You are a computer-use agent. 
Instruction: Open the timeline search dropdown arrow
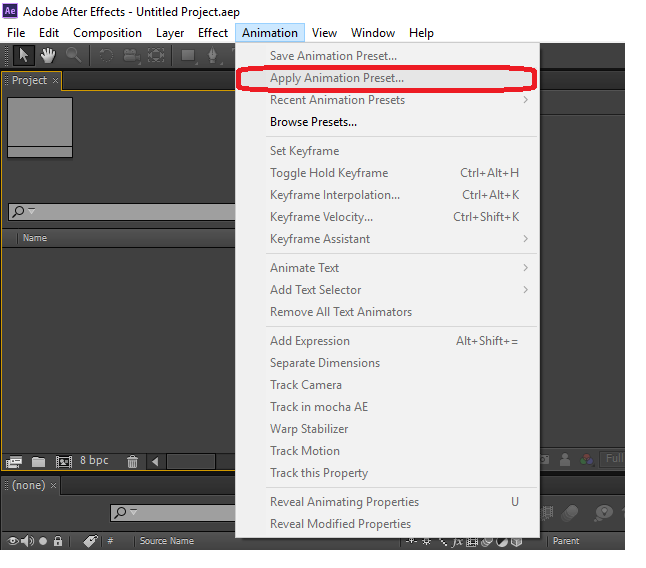pyautogui.click(x=133, y=512)
